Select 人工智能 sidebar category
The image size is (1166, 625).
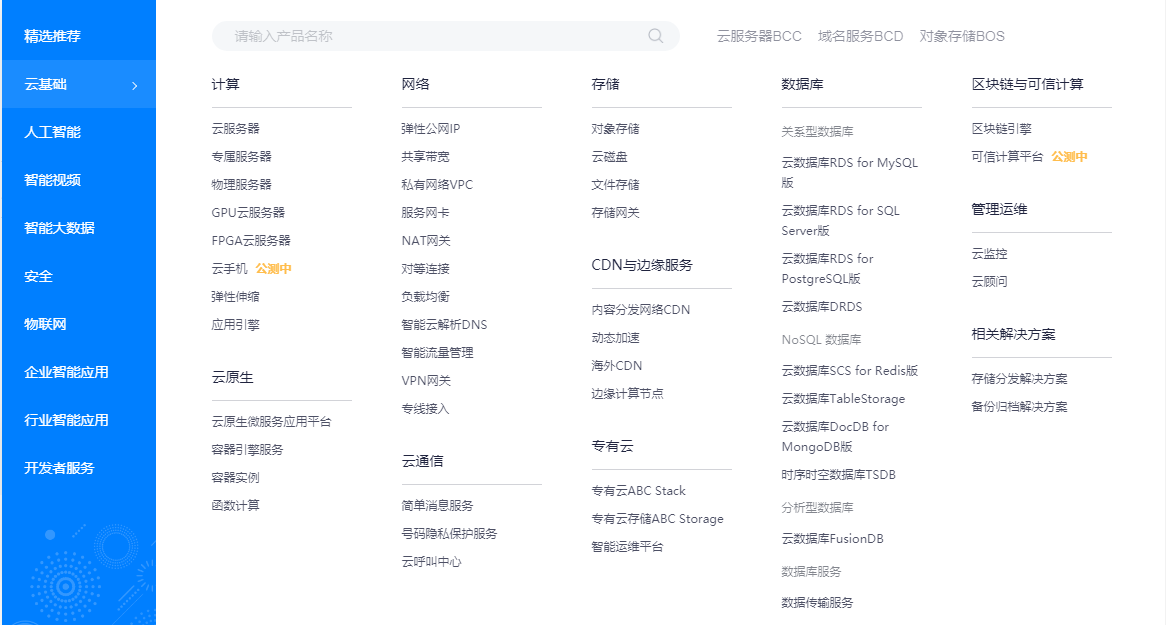pos(52,132)
